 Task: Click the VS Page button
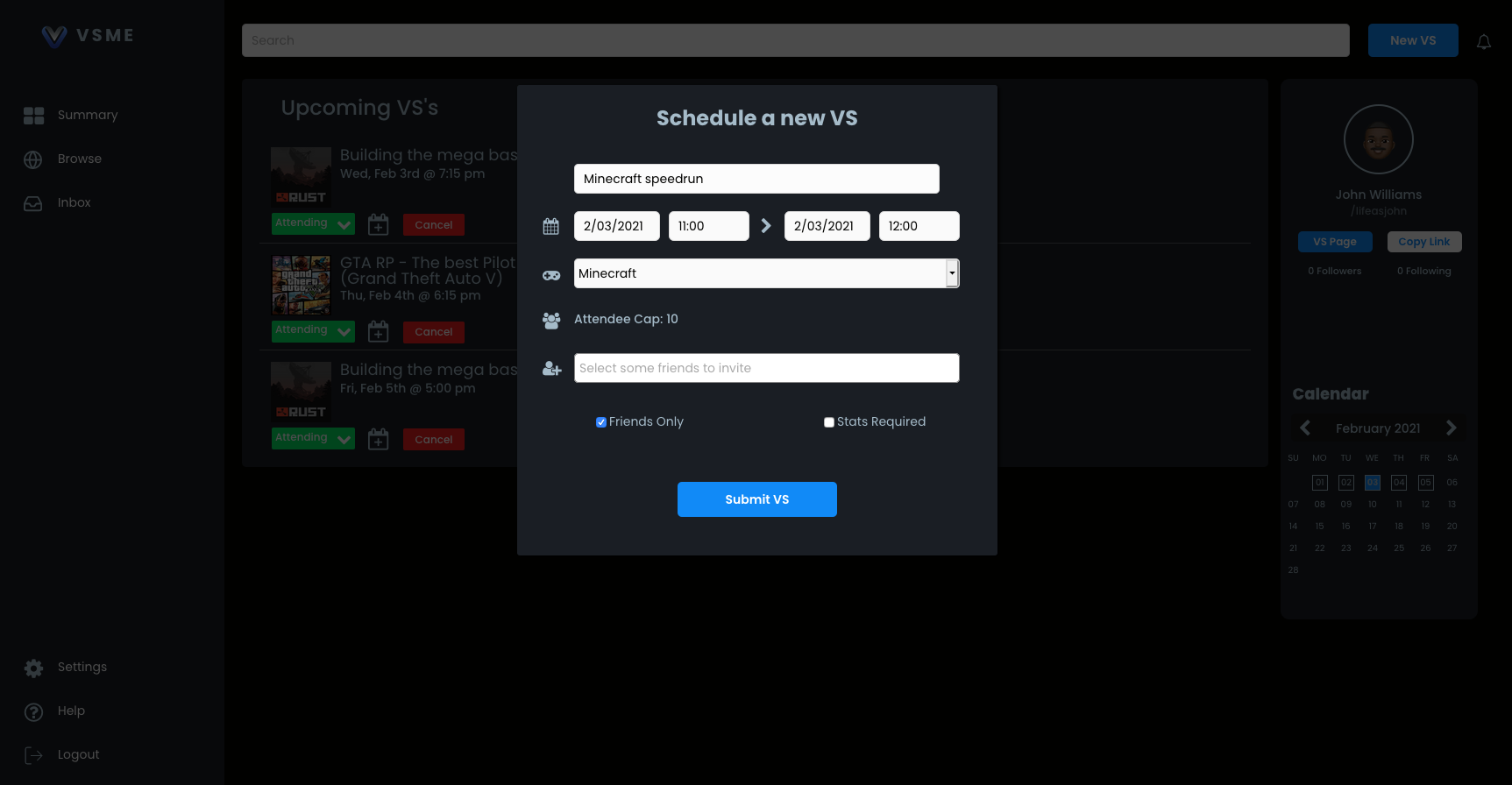pyautogui.click(x=1335, y=242)
